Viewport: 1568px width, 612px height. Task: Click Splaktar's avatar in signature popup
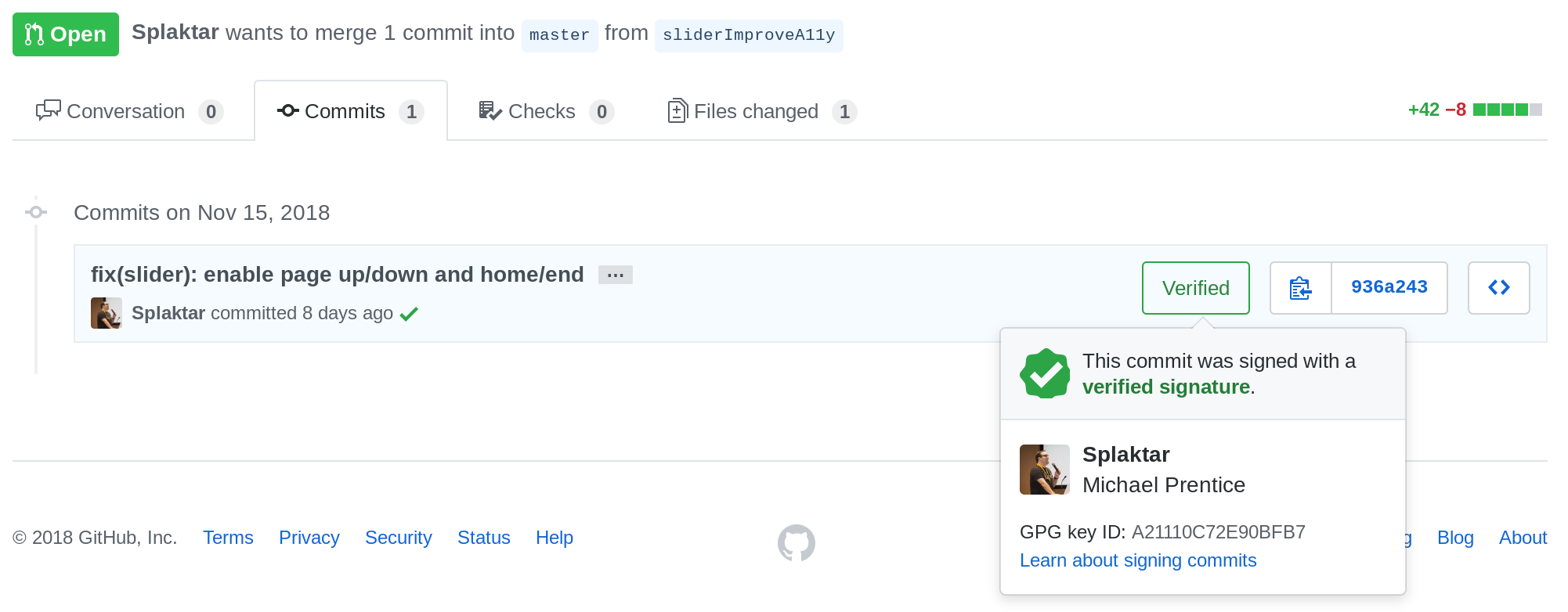pos(1045,470)
